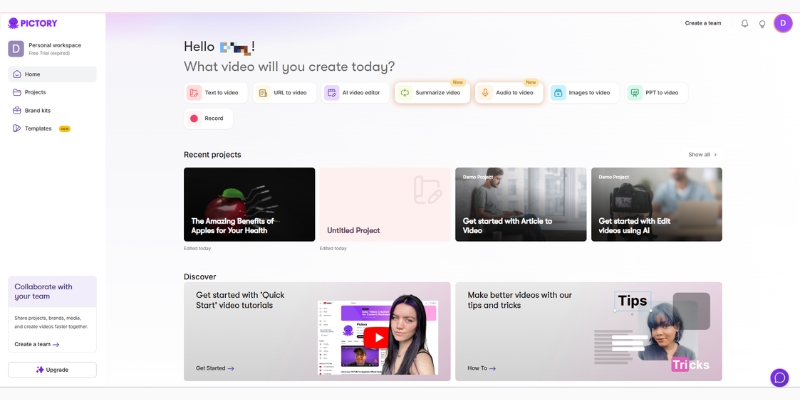800x400 pixels.
Task: Click the New badge on Summarize video
Action: 458,82
